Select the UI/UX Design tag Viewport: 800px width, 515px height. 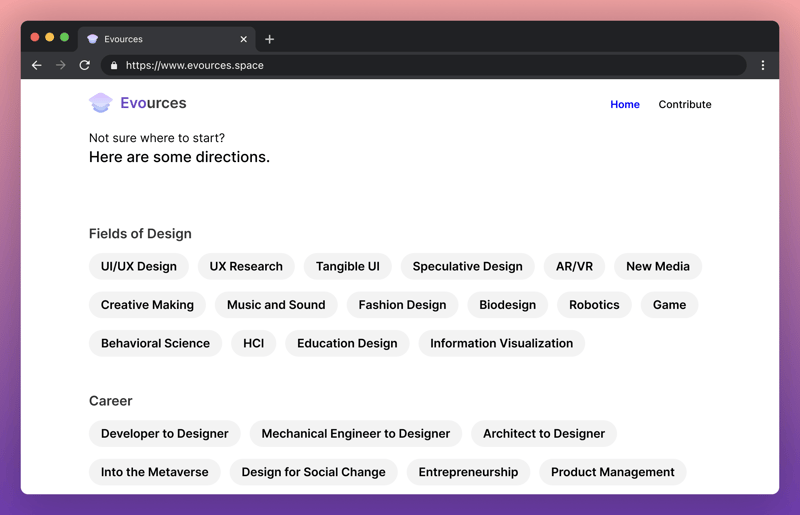pos(139,266)
